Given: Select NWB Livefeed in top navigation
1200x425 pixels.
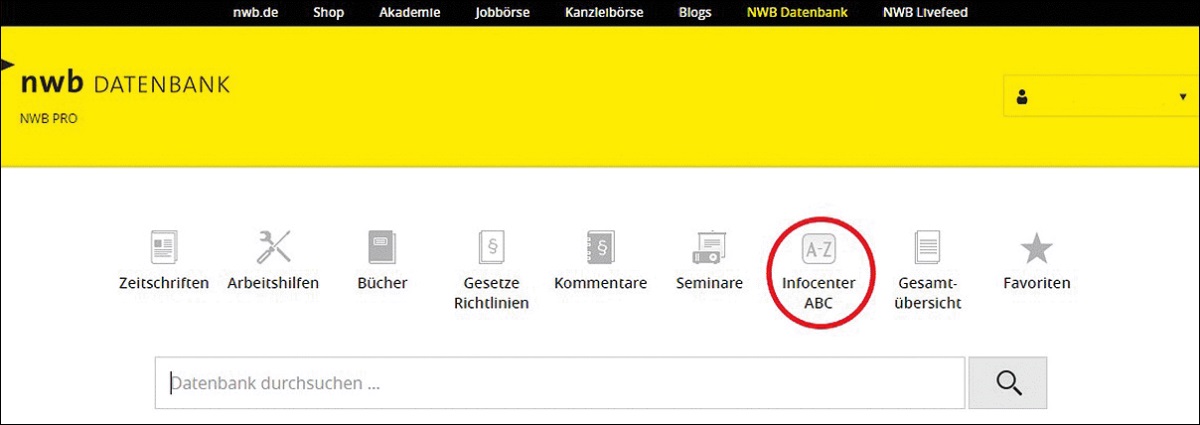Looking at the screenshot, I should point(925,13).
